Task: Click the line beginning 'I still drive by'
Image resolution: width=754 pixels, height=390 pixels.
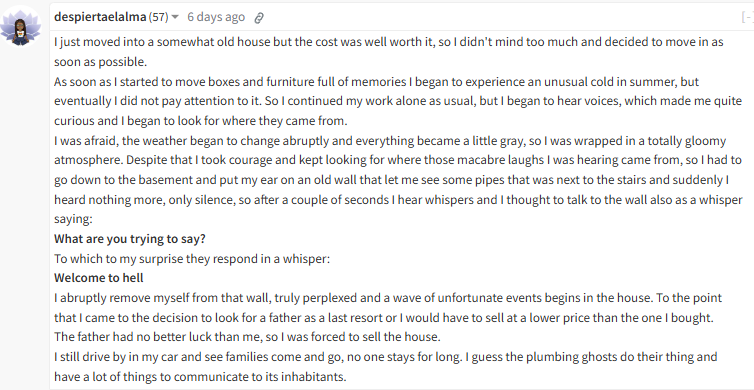Action: pos(386,357)
